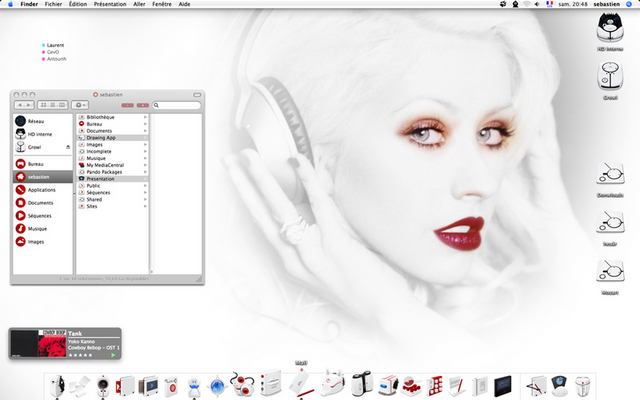This screenshot has width=640, height=400.
Task: Select the Presentation folder row
Action: [112, 179]
